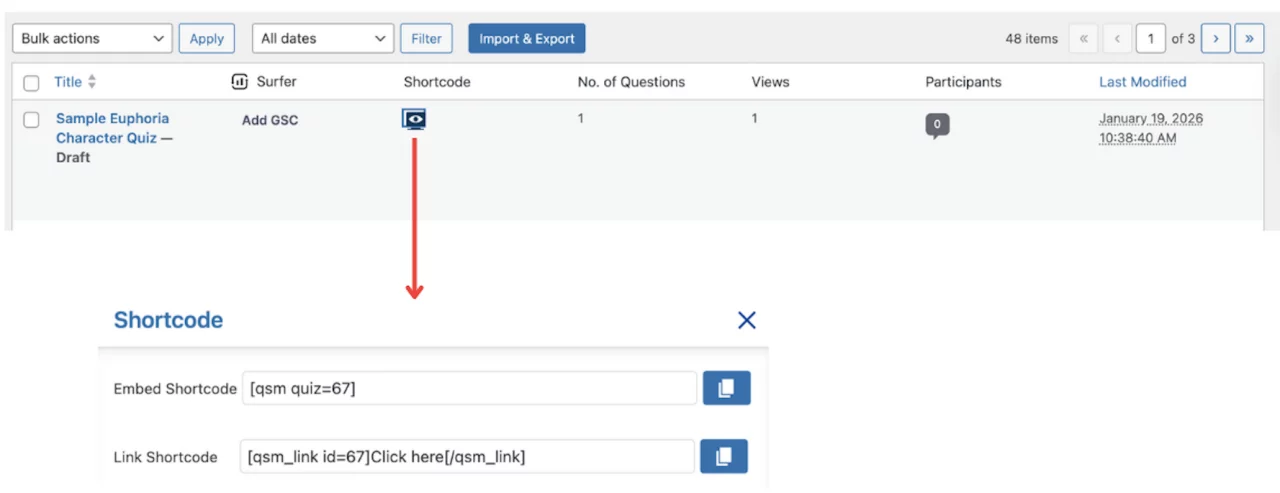Click the Filter button

click(426, 38)
